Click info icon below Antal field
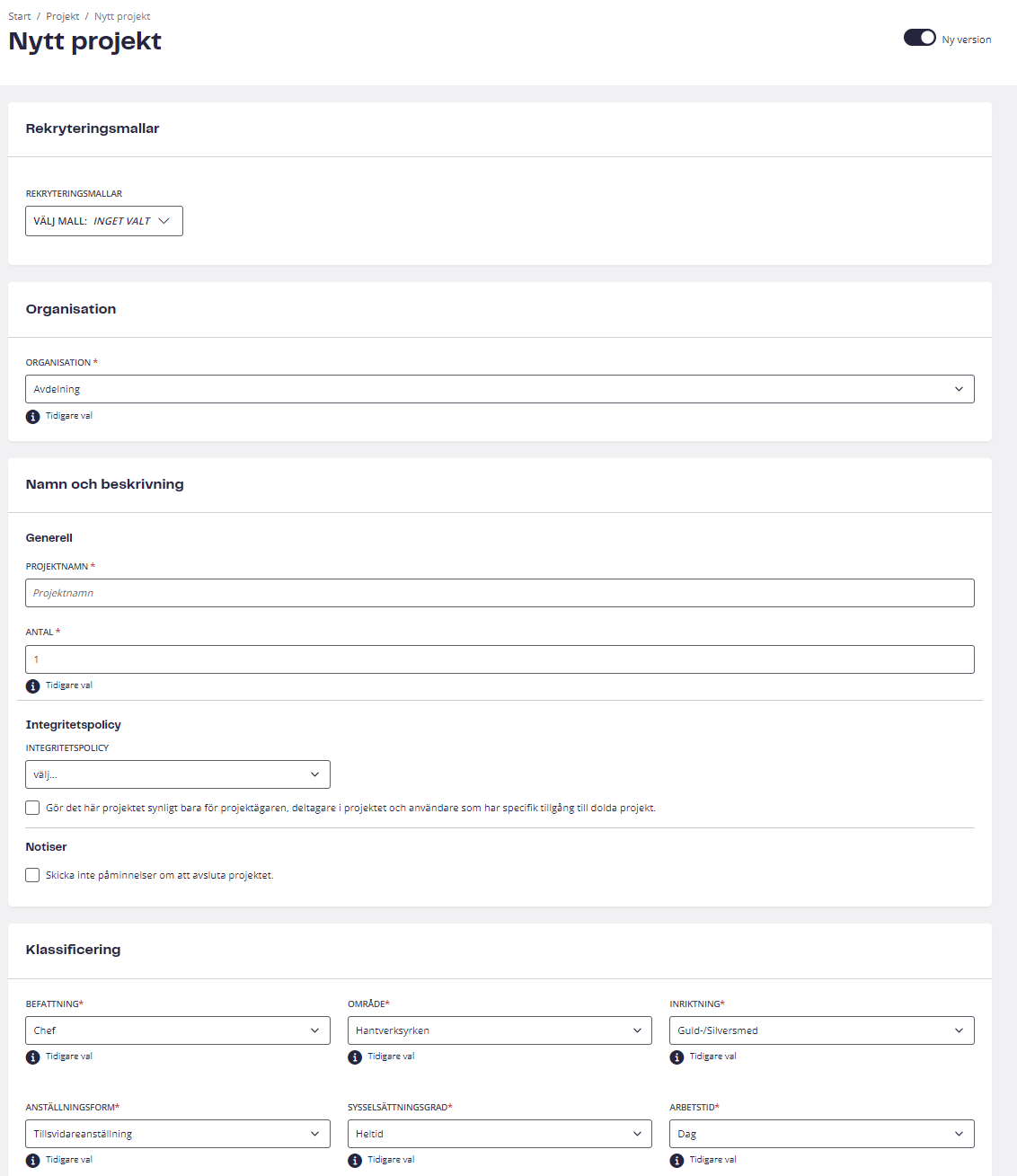 [x=33, y=686]
